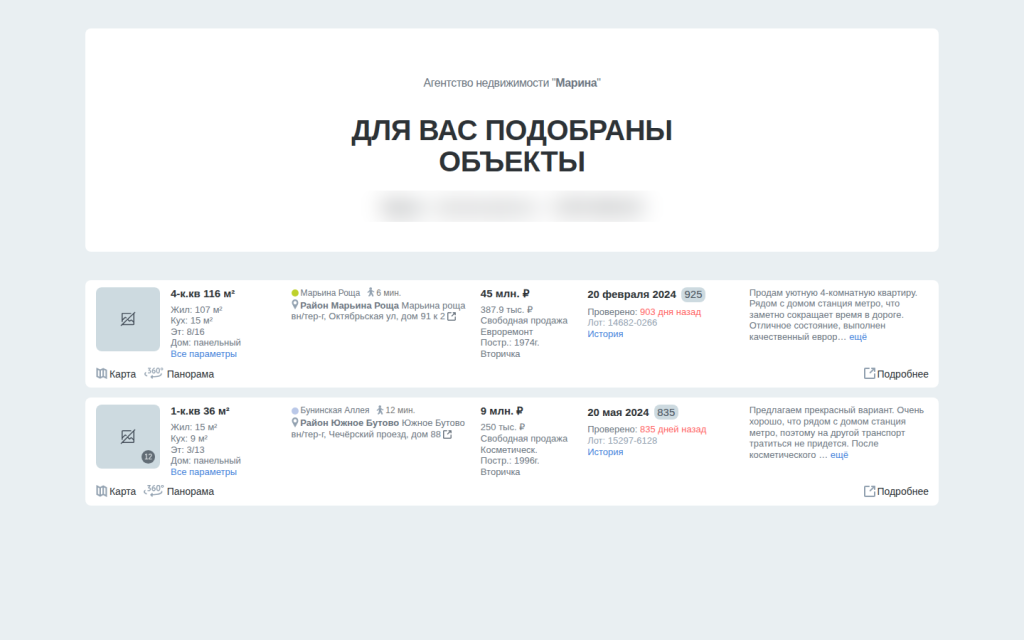Click Подробнее text in the second listing
This screenshot has width=1024, height=640.
[x=903, y=492]
